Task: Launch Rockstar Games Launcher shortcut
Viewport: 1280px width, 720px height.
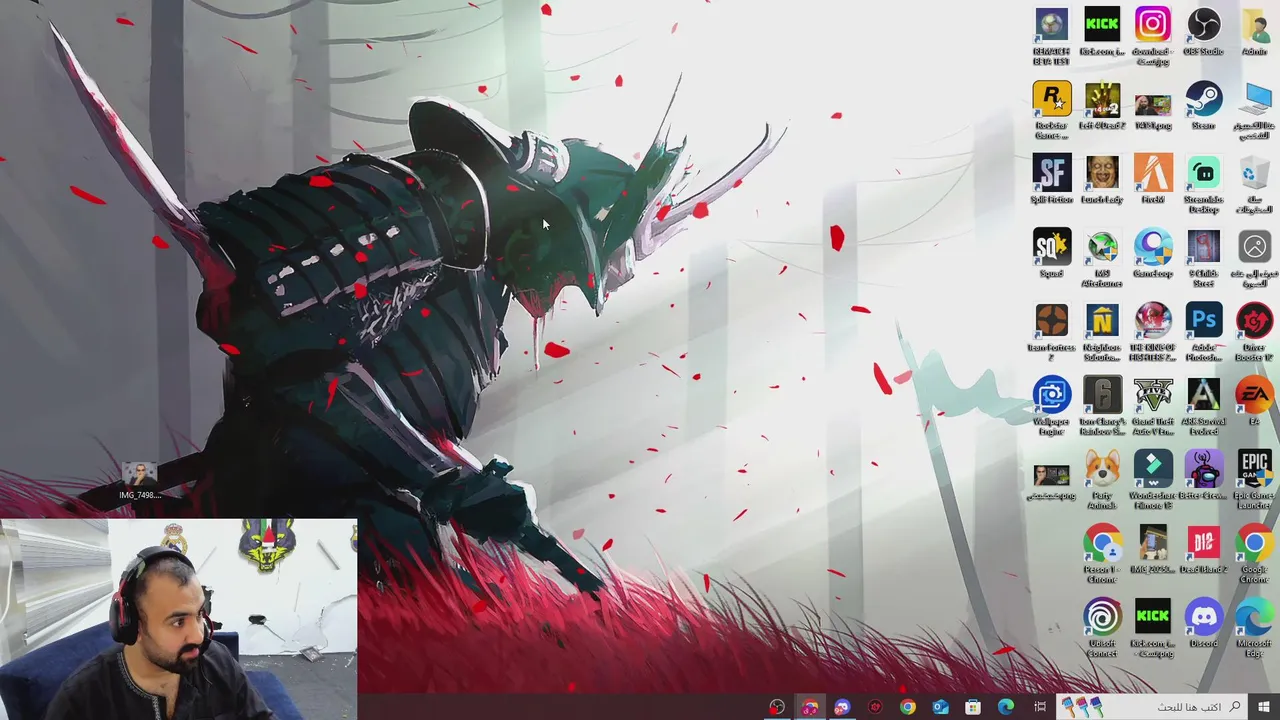Action: point(1051,110)
